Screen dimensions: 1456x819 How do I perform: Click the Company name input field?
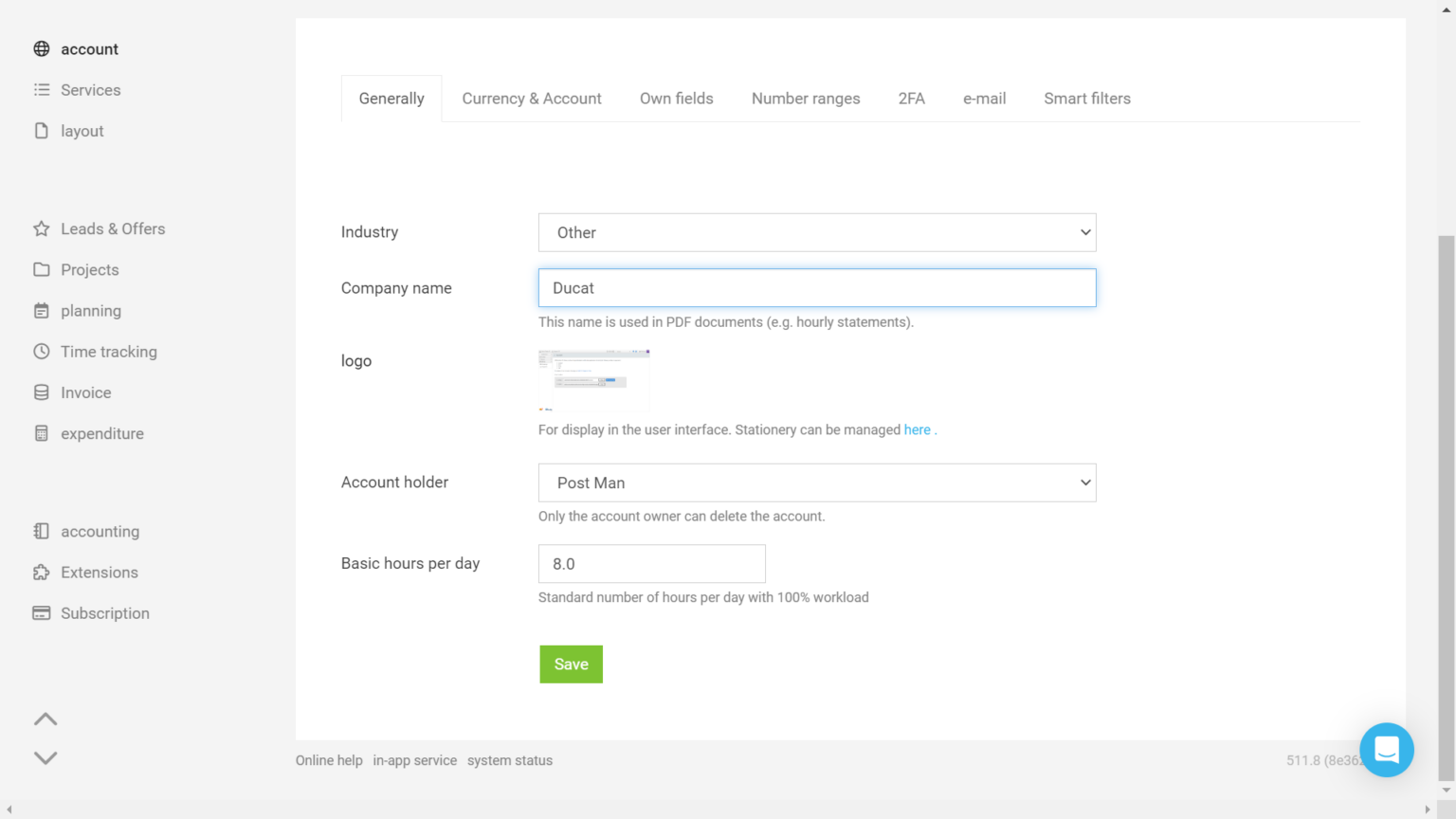[816, 288]
